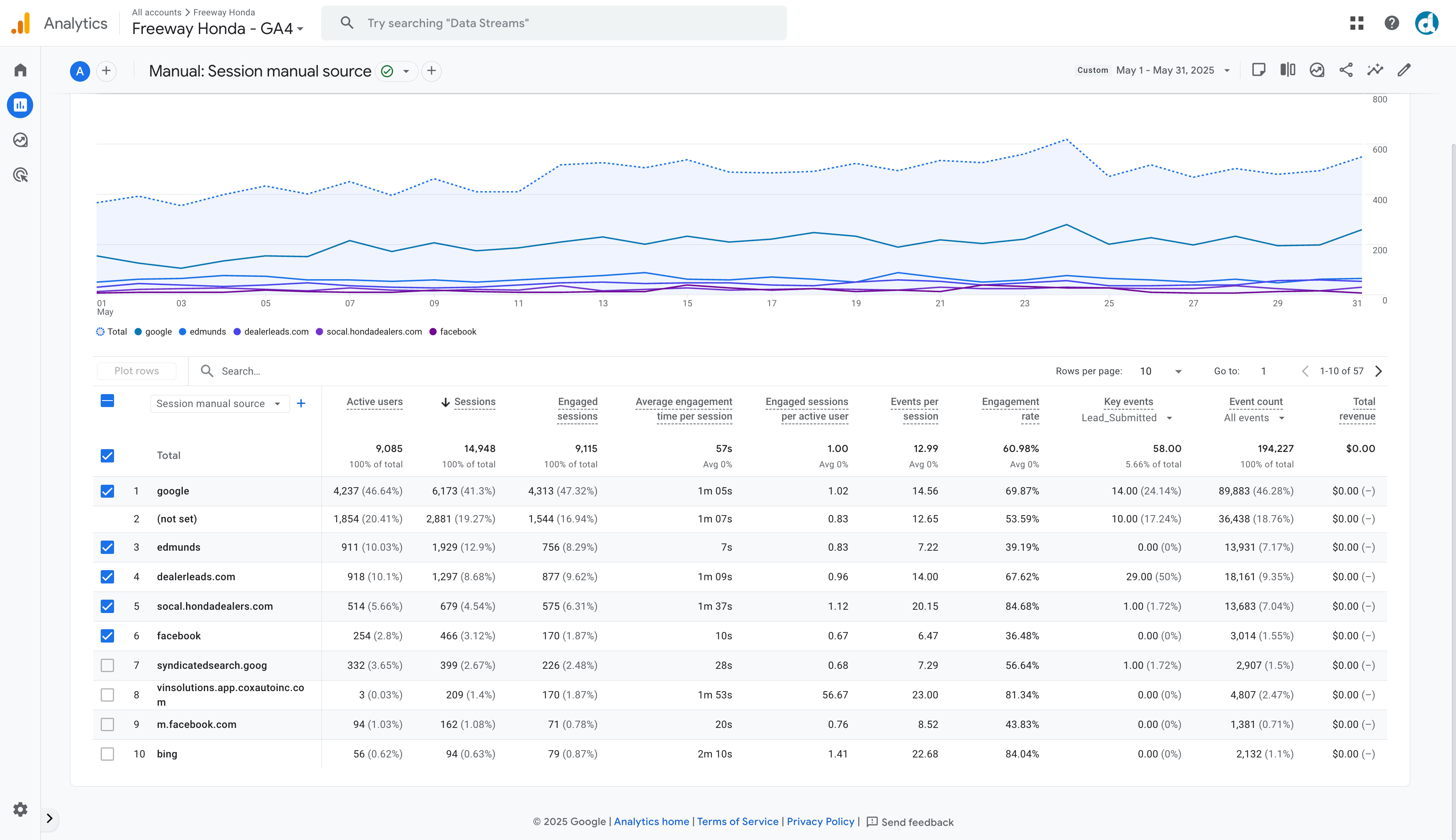Click the Plot rows button
This screenshot has width=1456, height=840.
coord(137,371)
